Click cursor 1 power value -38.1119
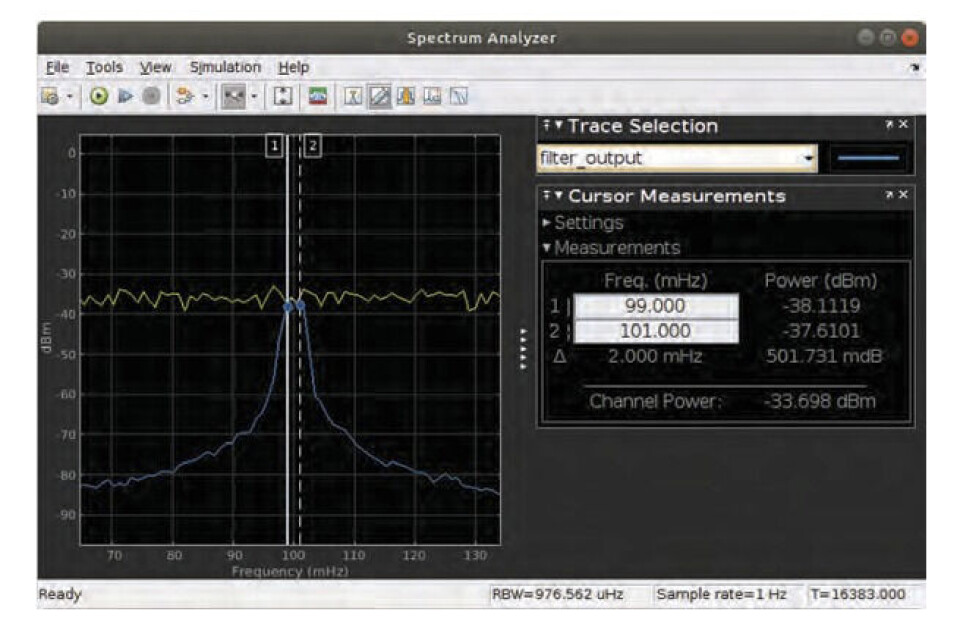This screenshot has width=960, height=624. pyautogui.click(x=822, y=306)
